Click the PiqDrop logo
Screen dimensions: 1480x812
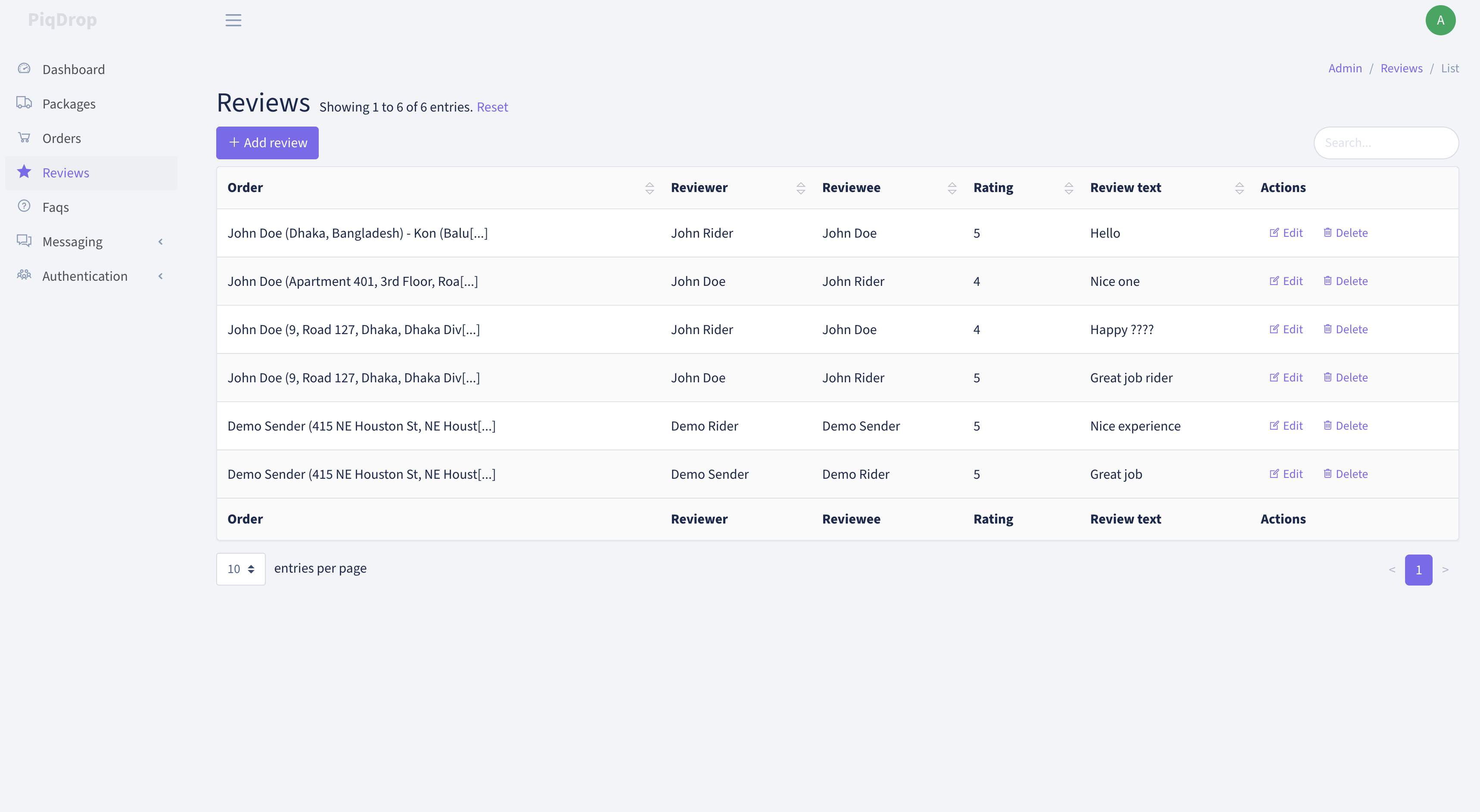(x=62, y=20)
